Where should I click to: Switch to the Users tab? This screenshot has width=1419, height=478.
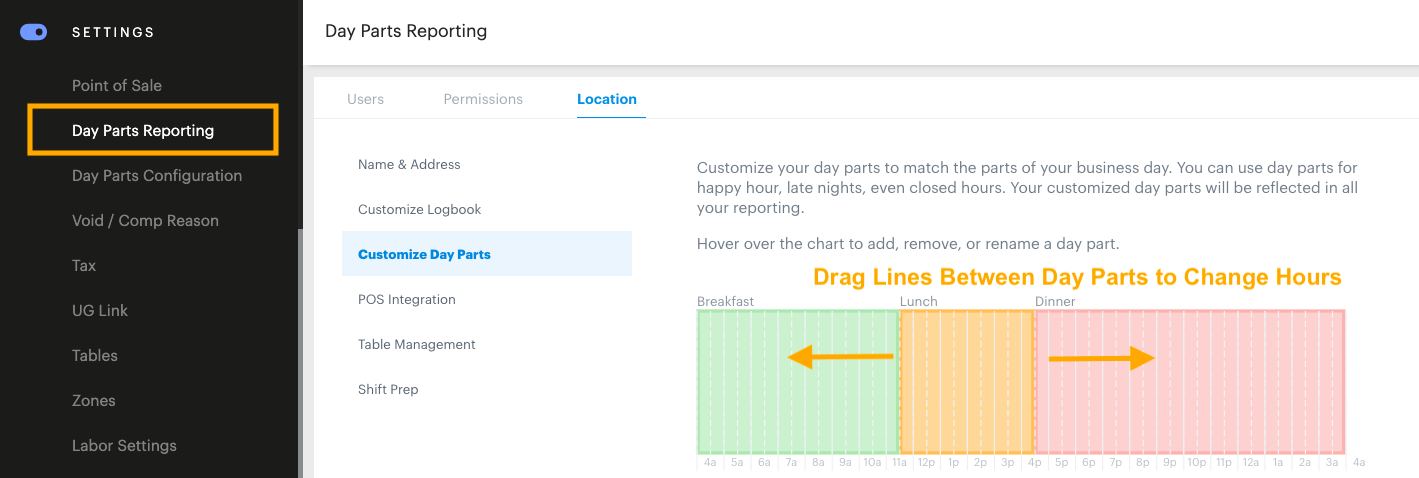point(365,99)
